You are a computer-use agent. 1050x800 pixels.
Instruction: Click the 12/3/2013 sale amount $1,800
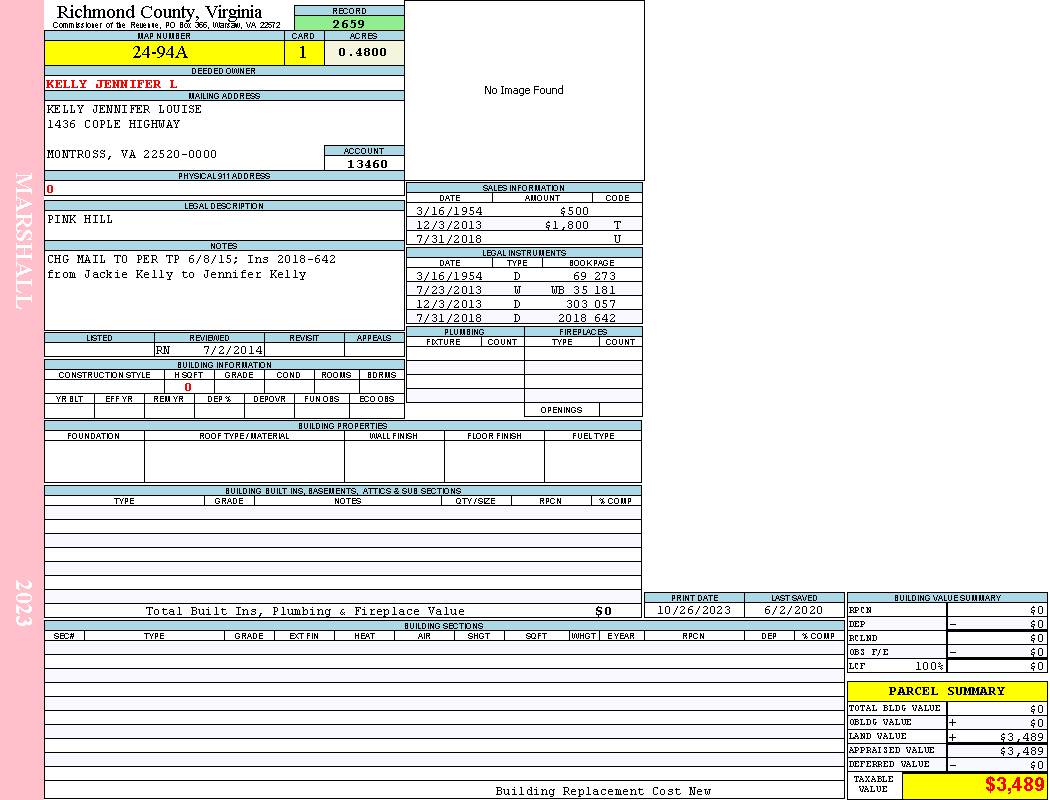tap(567, 225)
